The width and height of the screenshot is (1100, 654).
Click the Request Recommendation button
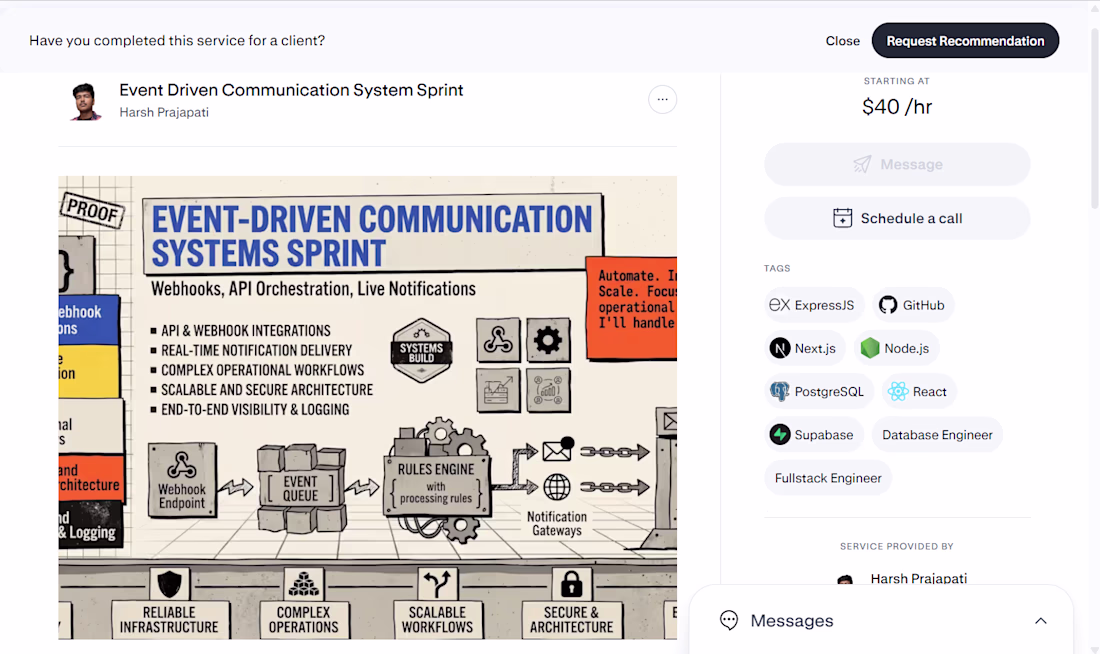[x=965, y=41]
